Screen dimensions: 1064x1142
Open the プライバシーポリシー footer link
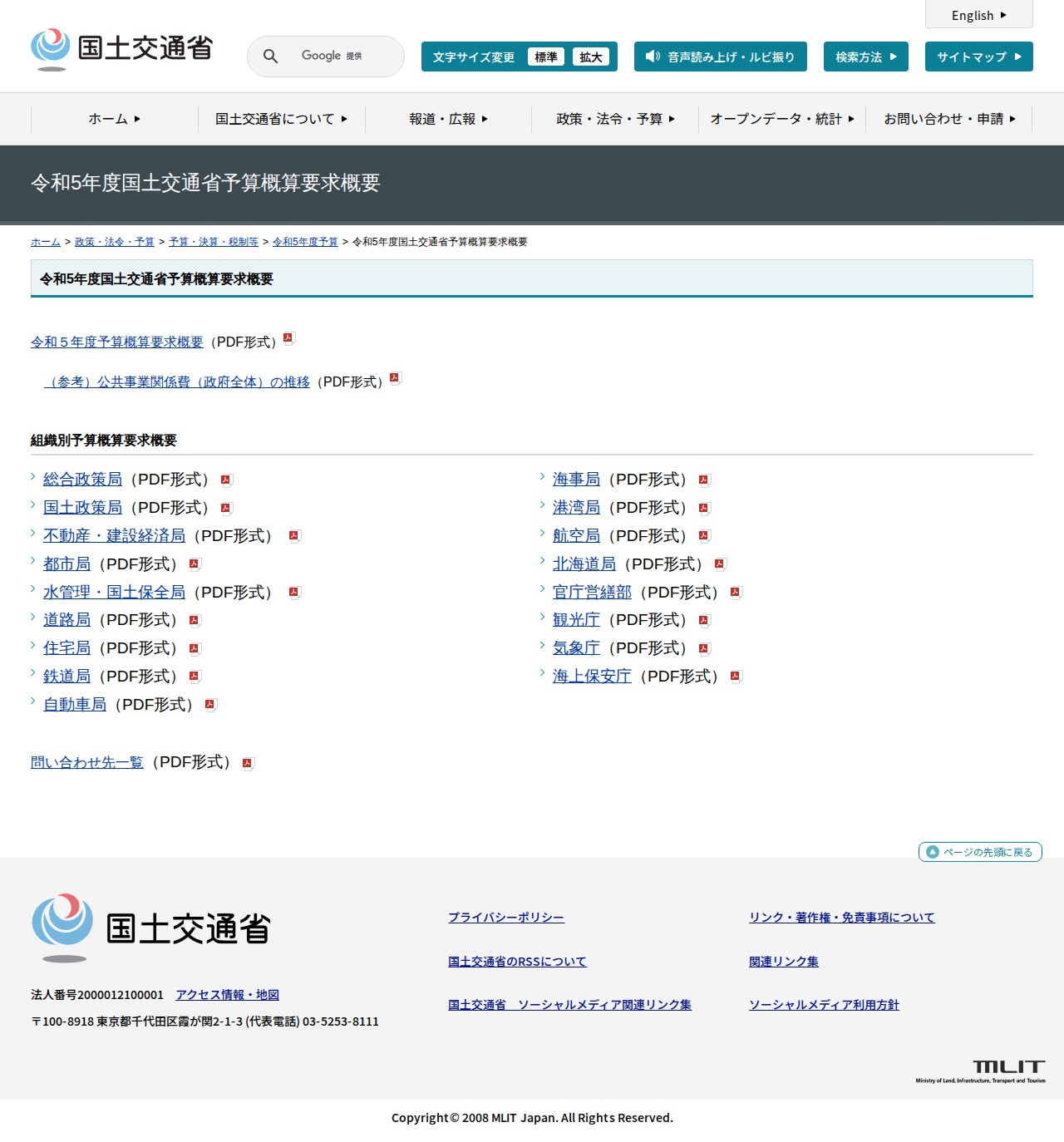click(x=506, y=918)
